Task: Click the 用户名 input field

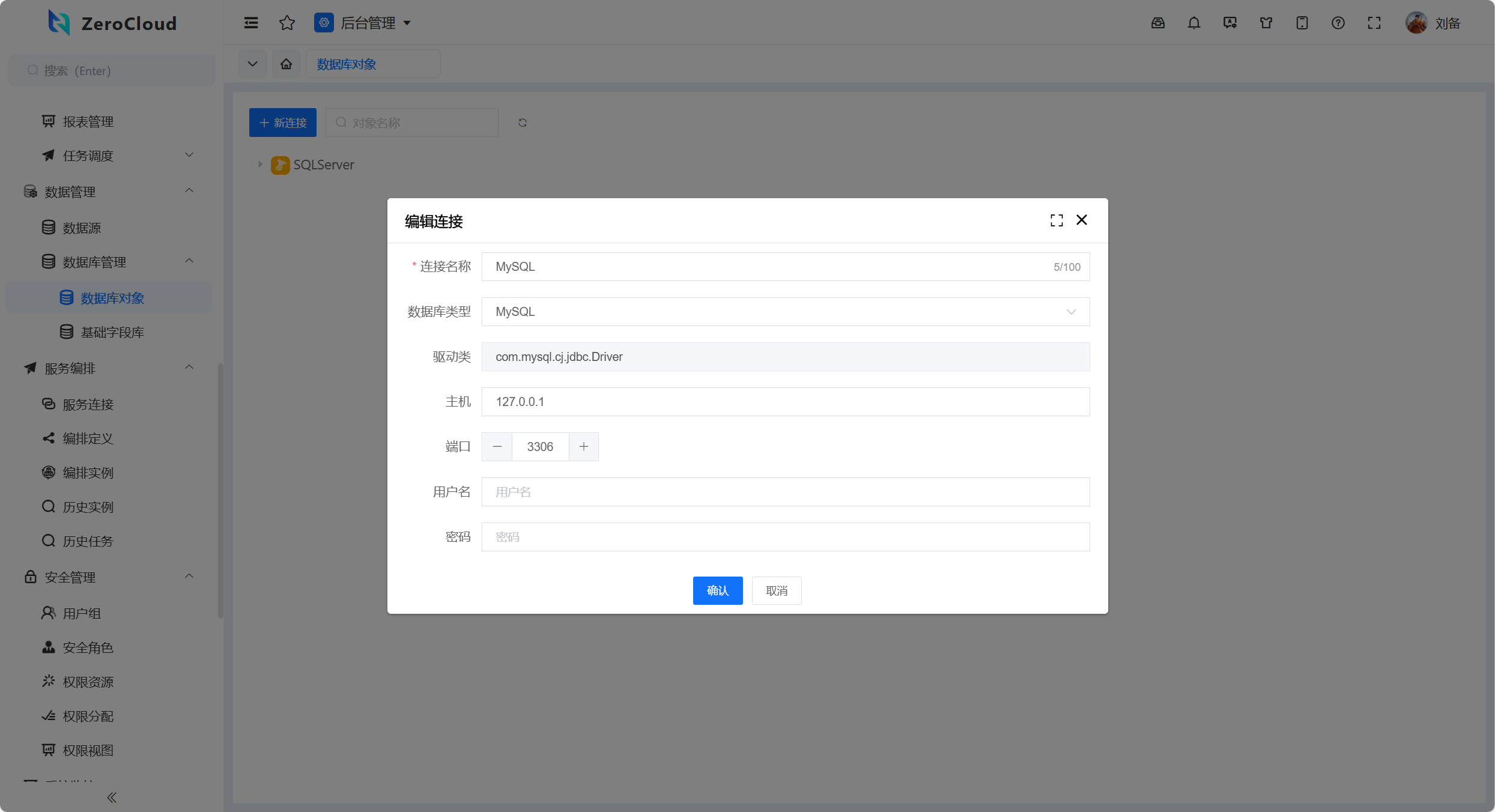Action: (785, 492)
